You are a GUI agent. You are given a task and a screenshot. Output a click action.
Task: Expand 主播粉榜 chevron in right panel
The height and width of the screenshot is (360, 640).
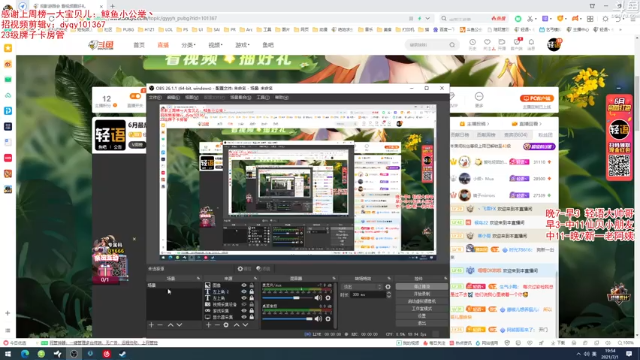tap(488, 124)
